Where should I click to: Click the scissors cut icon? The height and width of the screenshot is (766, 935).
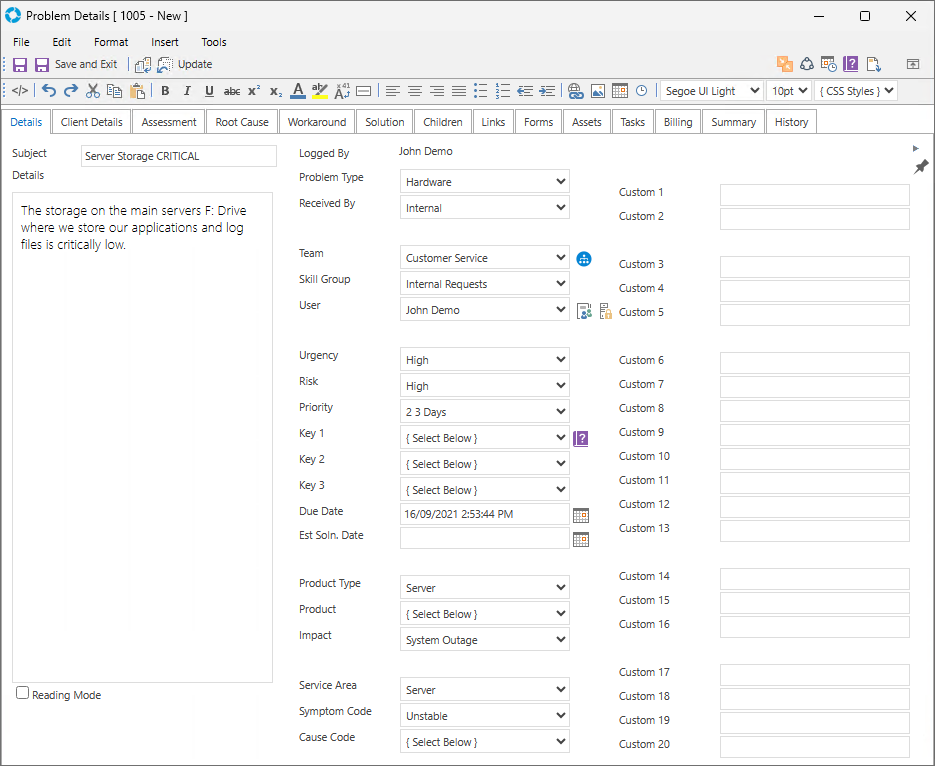(93, 91)
